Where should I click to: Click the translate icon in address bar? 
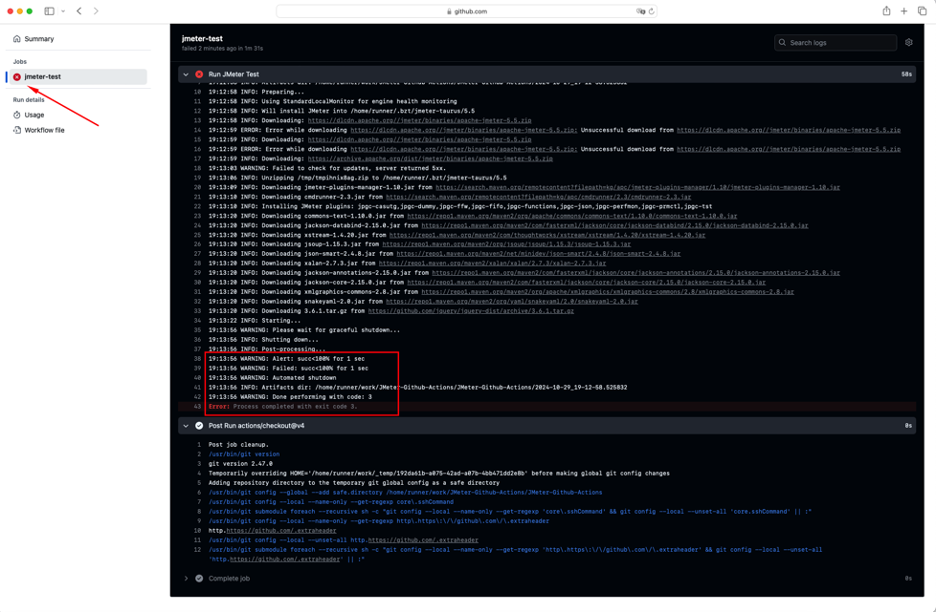(641, 11)
